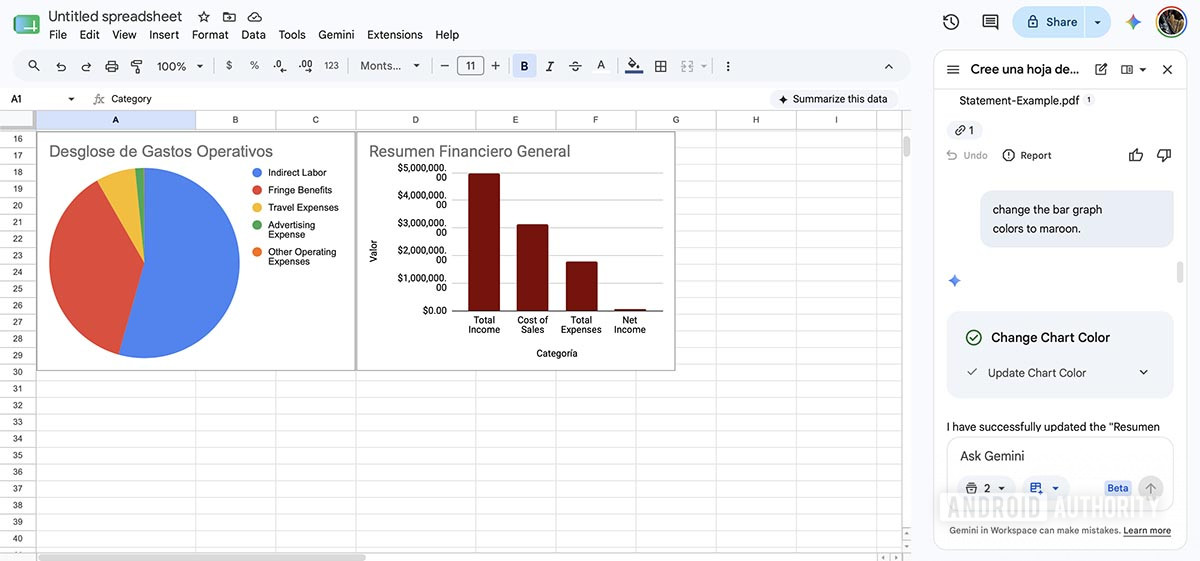
Task: Increase decimal places in toolbar
Action: click(x=306, y=66)
